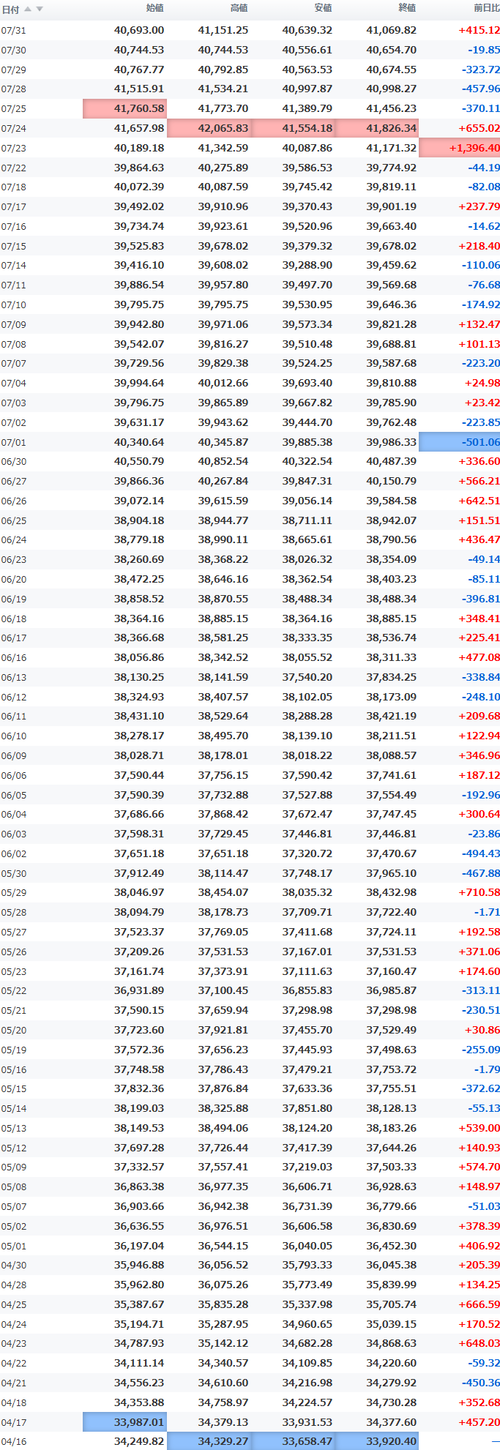Select the change value +24.98
Image resolution: width=500 pixels, height=1450 pixels.
pyautogui.click(x=480, y=382)
